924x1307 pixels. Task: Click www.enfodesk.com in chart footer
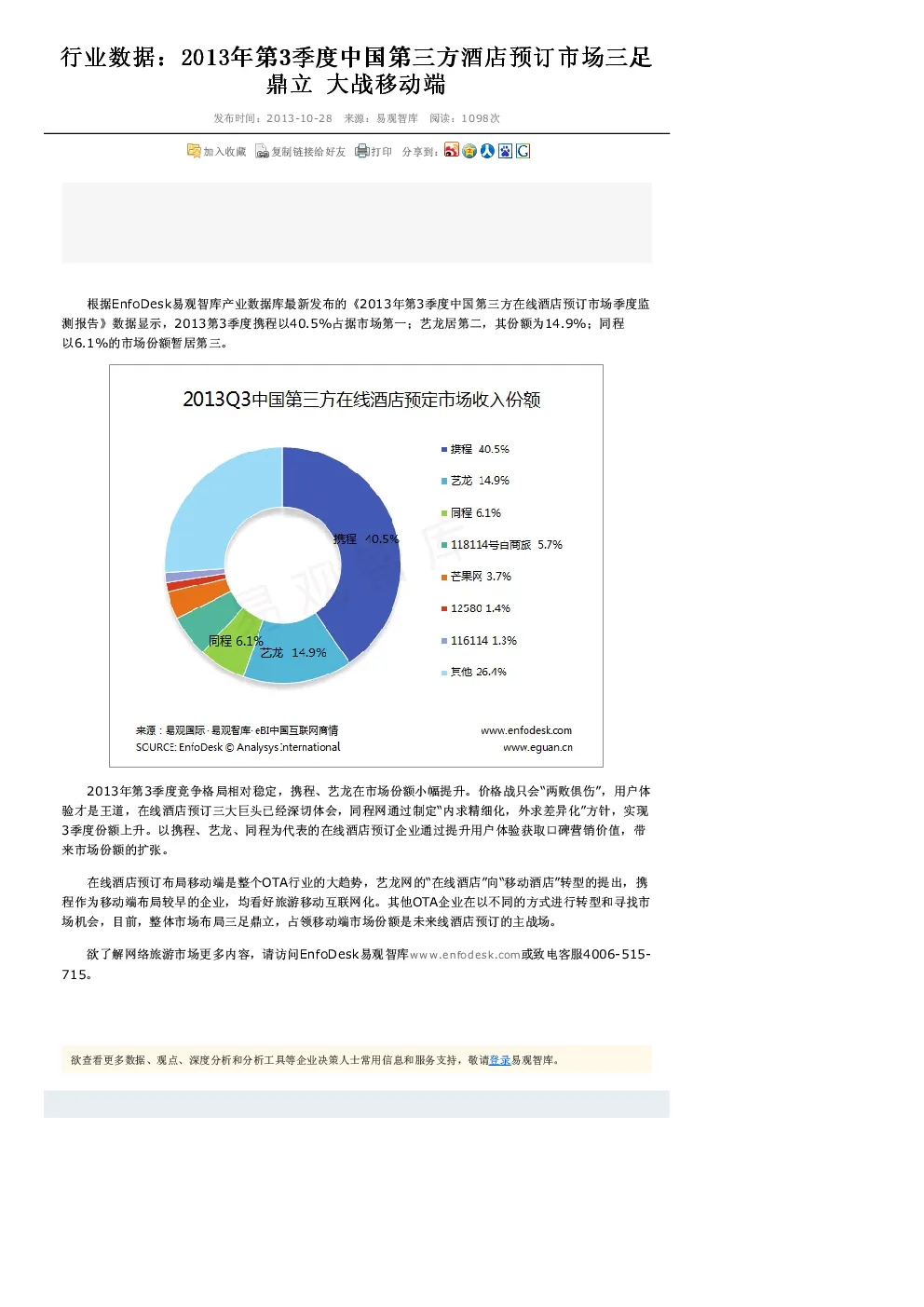tap(526, 730)
